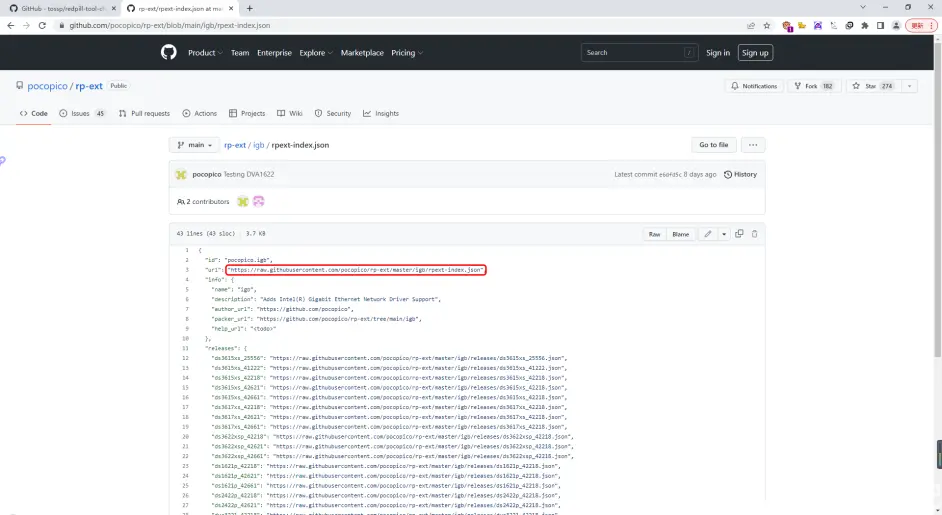Open the Product dropdown menu
This screenshot has height=515, width=942.
pyautogui.click(x=205, y=53)
